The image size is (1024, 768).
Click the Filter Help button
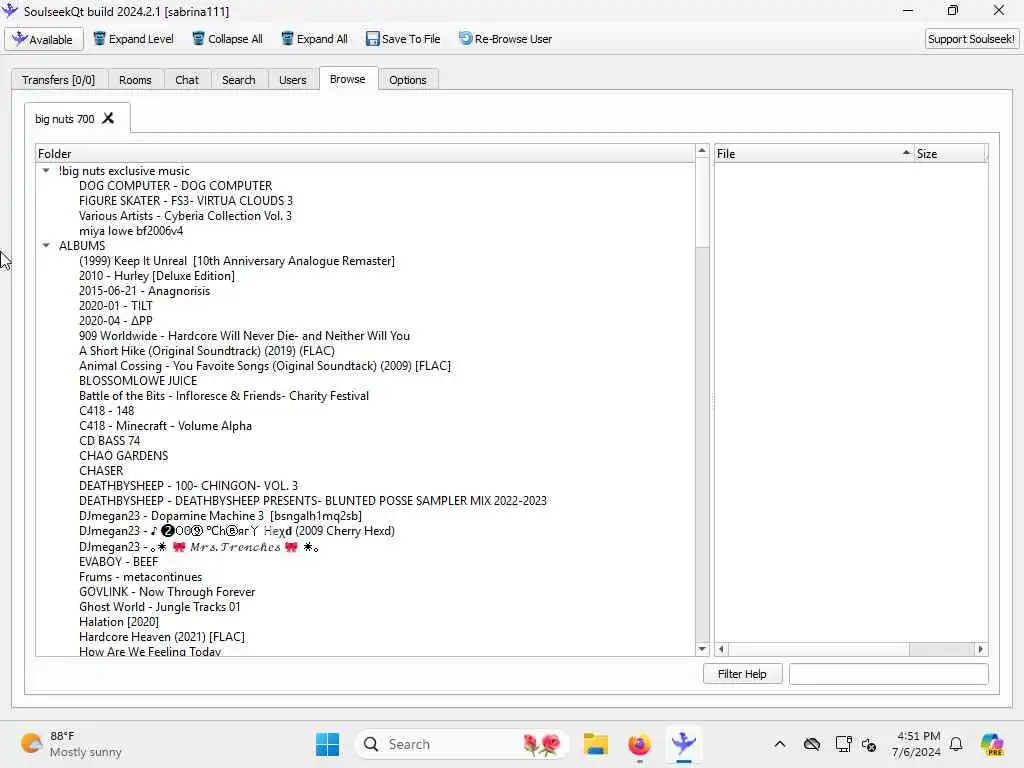point(743,674)
